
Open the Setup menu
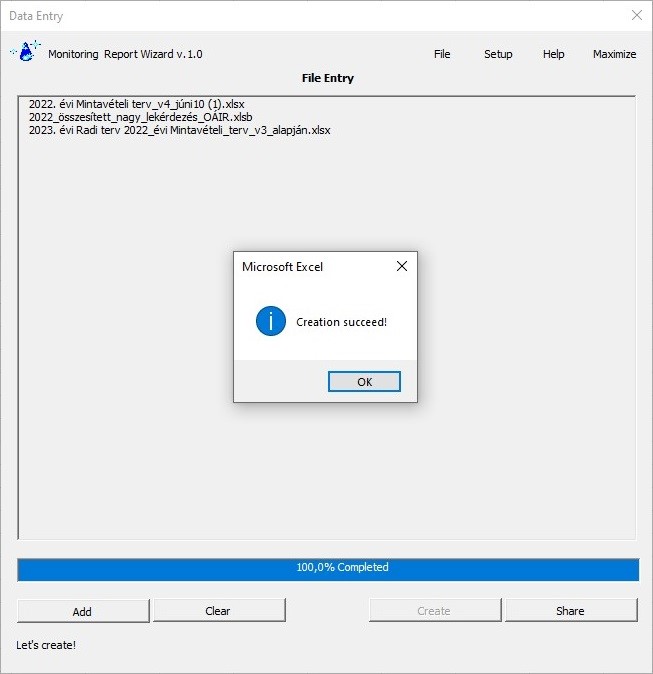498,54
